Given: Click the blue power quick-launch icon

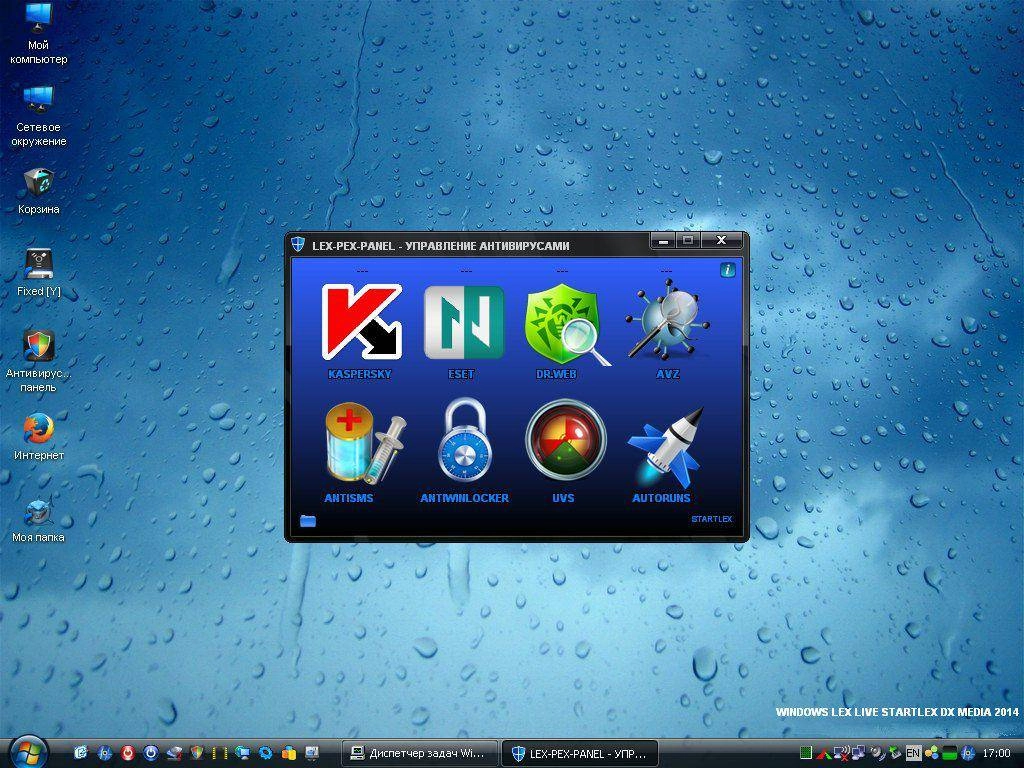Looking at the screenshot, I should 151,753.
